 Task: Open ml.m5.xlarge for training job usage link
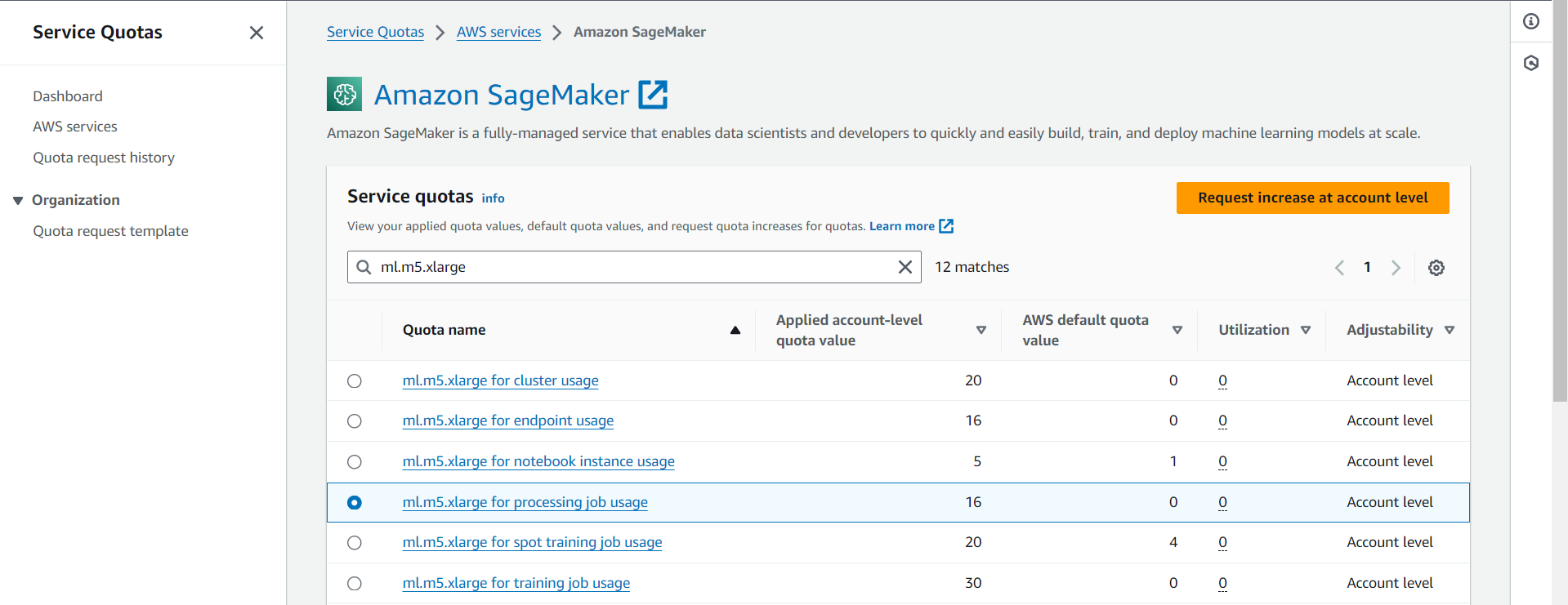tap(516, 583)
